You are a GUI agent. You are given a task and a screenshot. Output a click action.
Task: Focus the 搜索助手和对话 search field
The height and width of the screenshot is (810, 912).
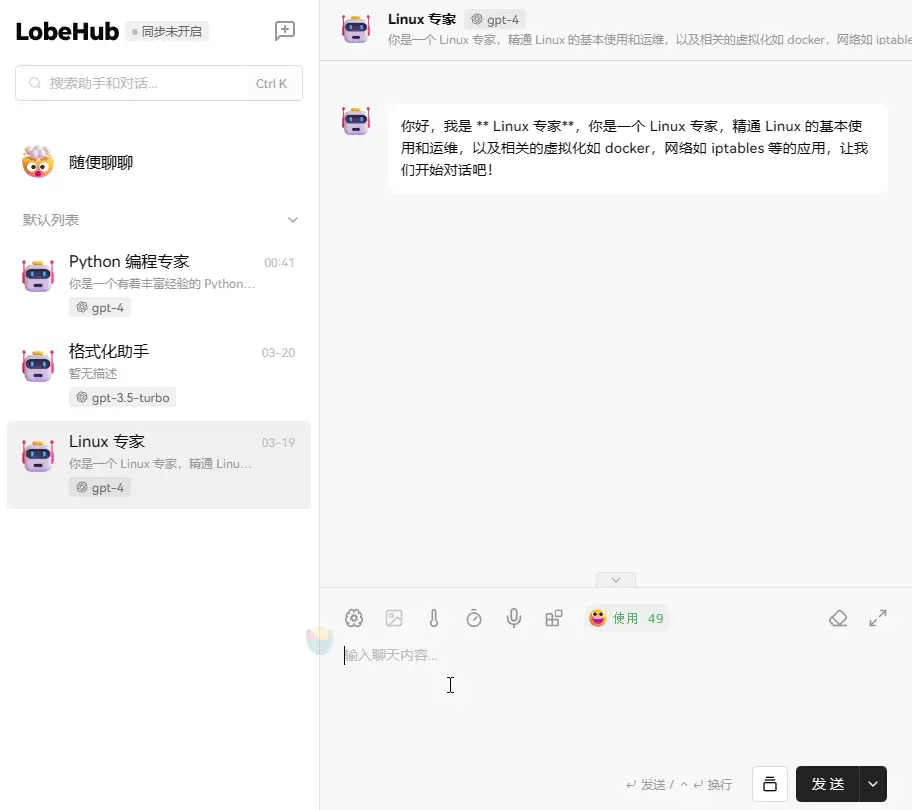(x=145, y=83)
